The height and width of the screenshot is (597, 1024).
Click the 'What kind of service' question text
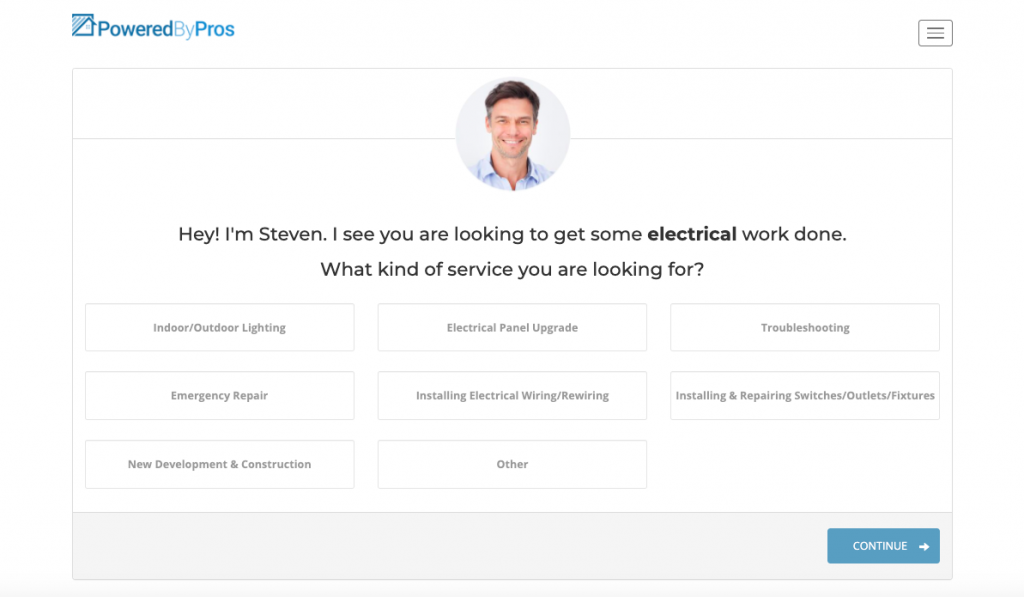click(512, 269)
